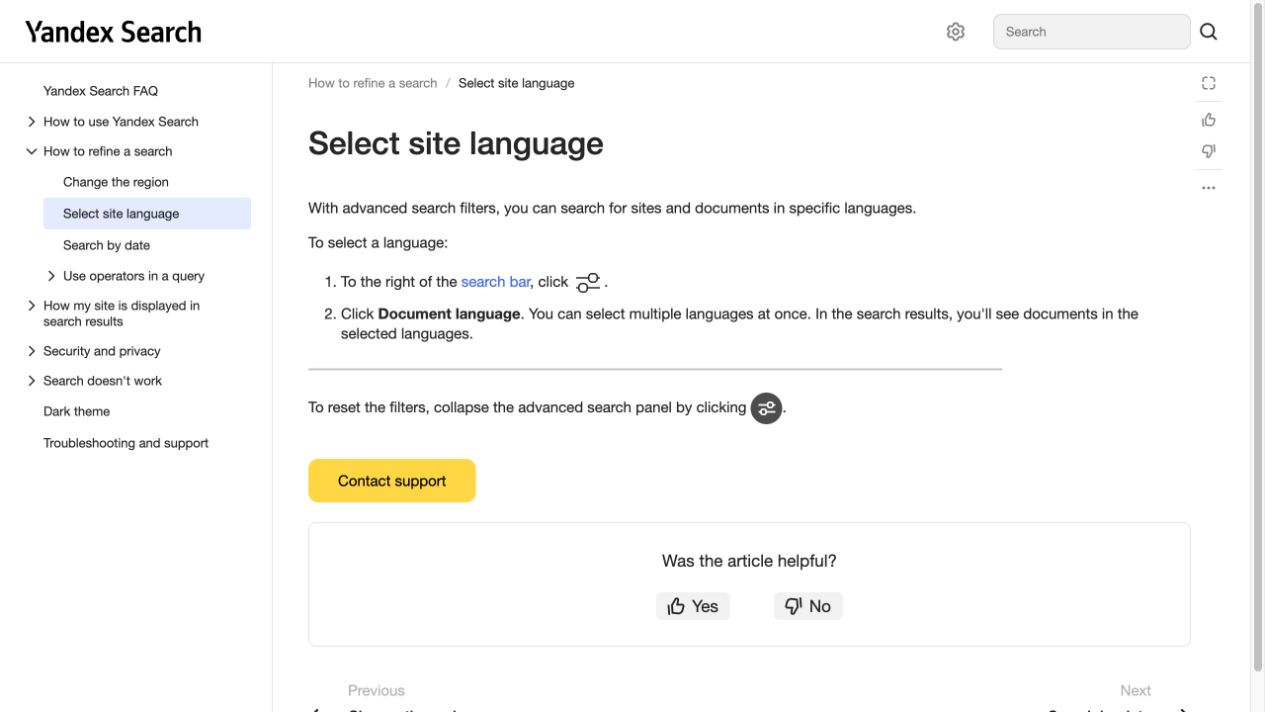Open the settings gear in the header
Viewport: 1265px width, 712px height.
point(955,32)
